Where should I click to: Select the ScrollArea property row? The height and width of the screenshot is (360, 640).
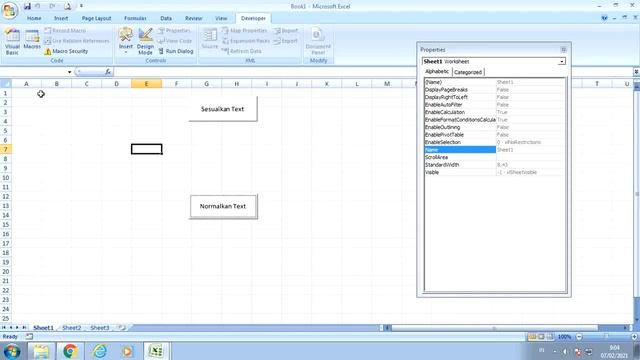pyautogui.click(x=495, y=157)
